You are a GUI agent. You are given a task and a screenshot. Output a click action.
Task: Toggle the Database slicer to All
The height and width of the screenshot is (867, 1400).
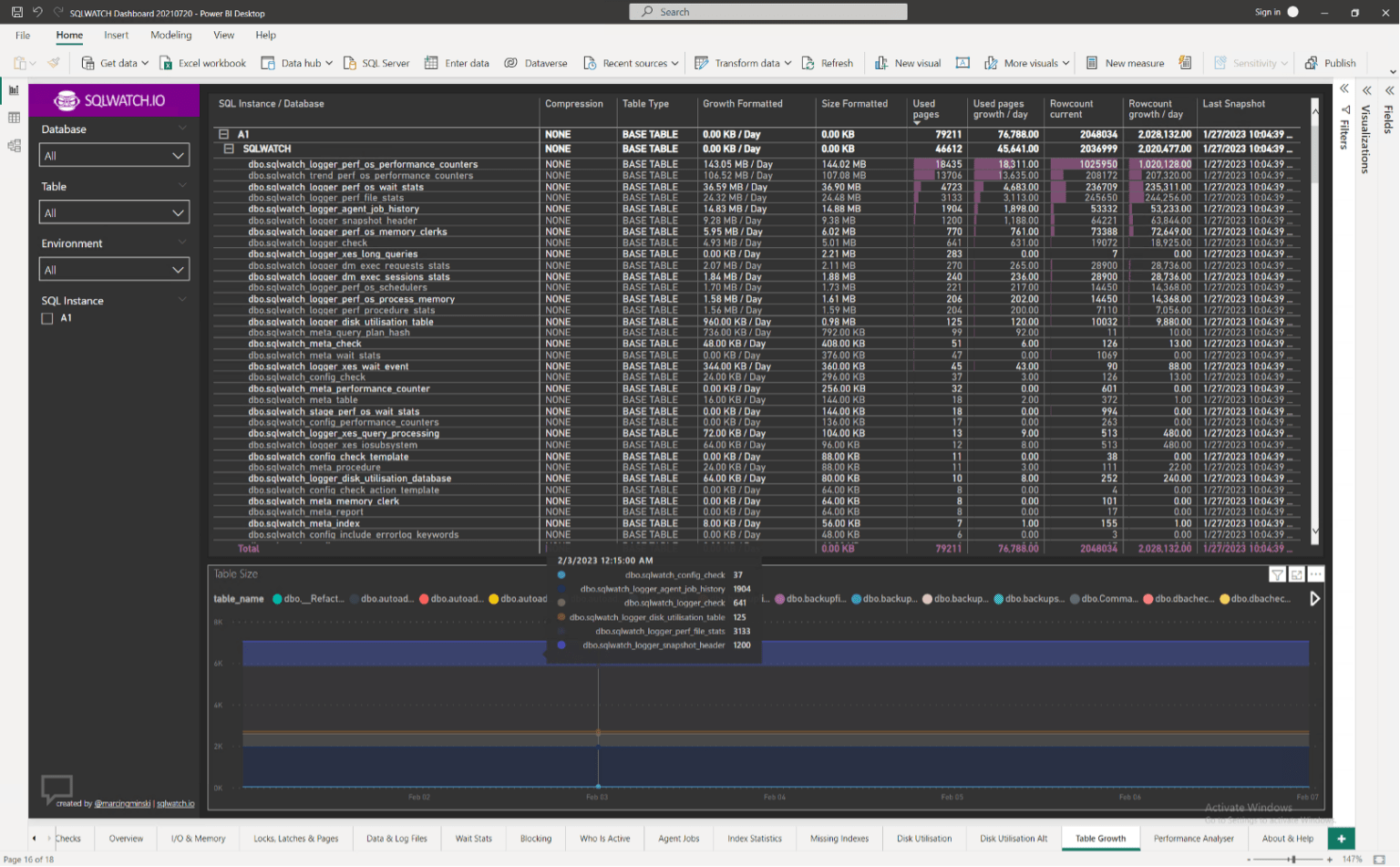[114, 155]
